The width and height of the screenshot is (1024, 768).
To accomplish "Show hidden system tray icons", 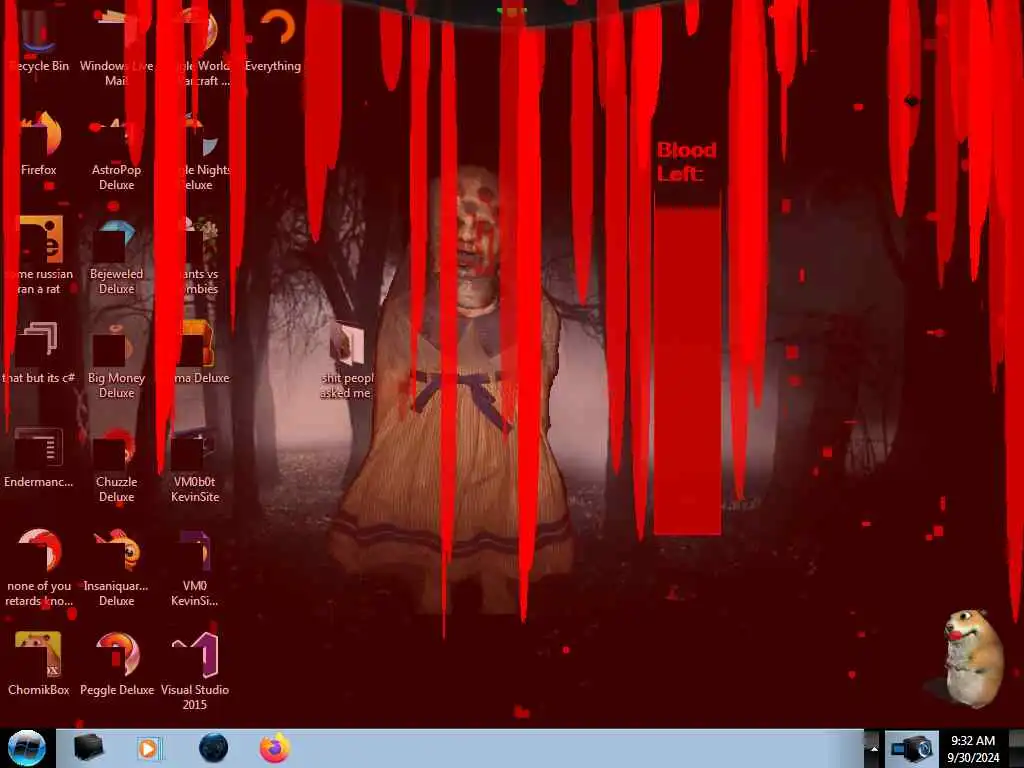I will (x=872, y=748).
